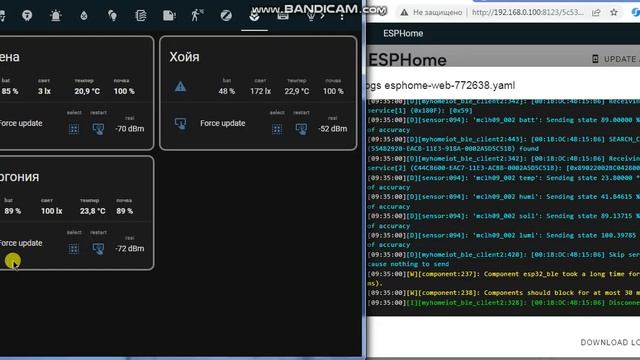Click the UPDATE ALL button in ESPHome
The image size is (640, 360).
point(617,59)
